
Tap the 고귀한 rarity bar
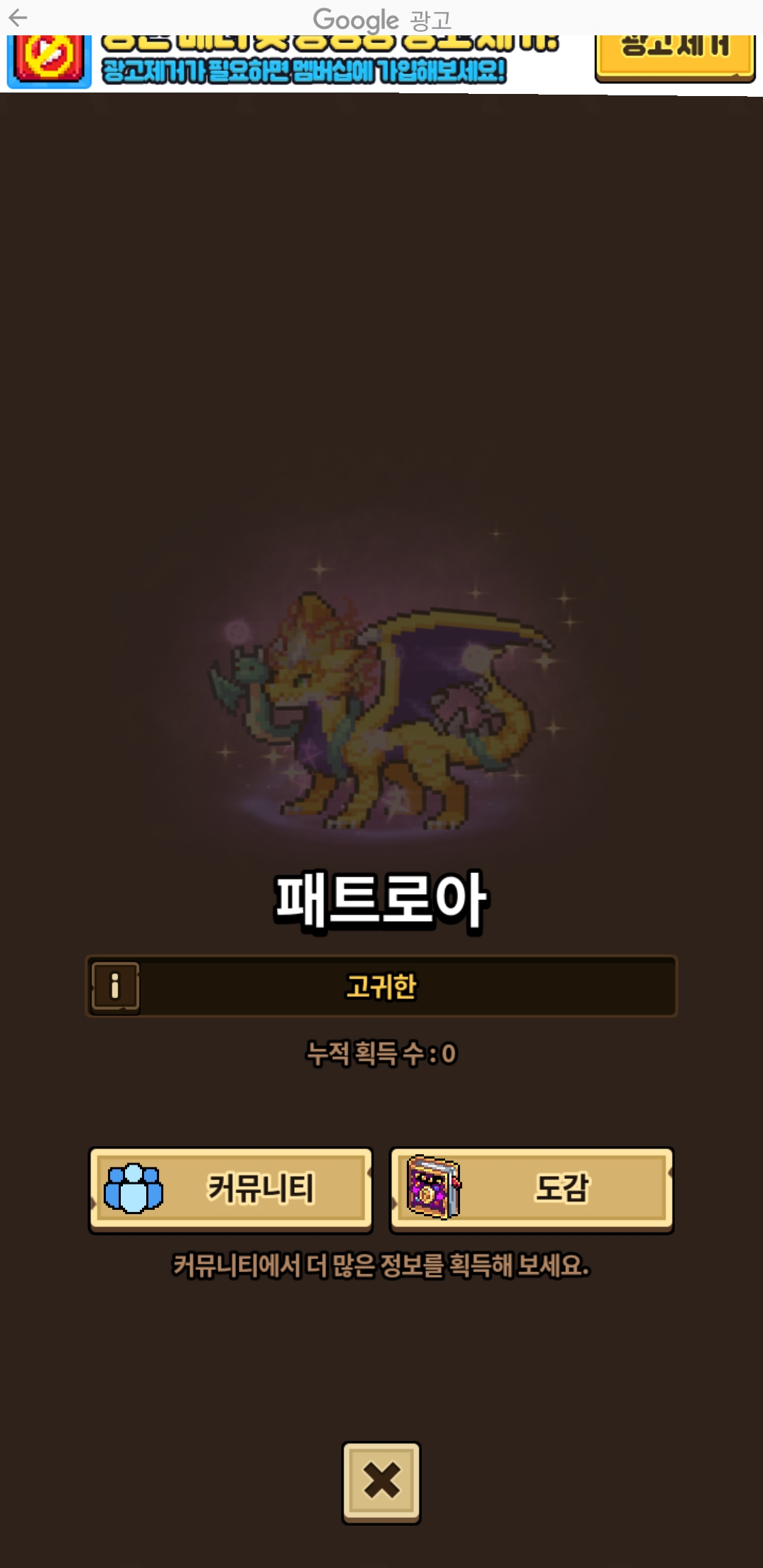(x=381, y=987)
